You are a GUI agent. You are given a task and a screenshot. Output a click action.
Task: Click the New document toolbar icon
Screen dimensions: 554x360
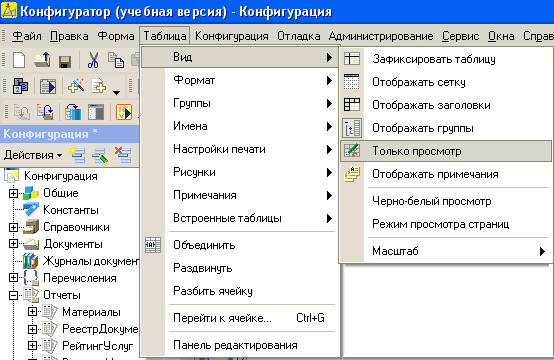[x=19, y=59]
